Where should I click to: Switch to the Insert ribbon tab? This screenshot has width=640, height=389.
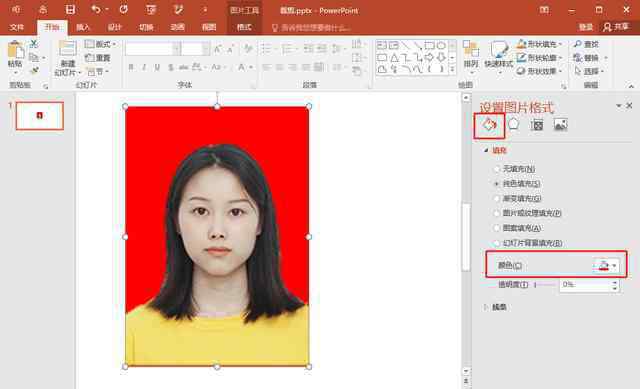(83, 27)
